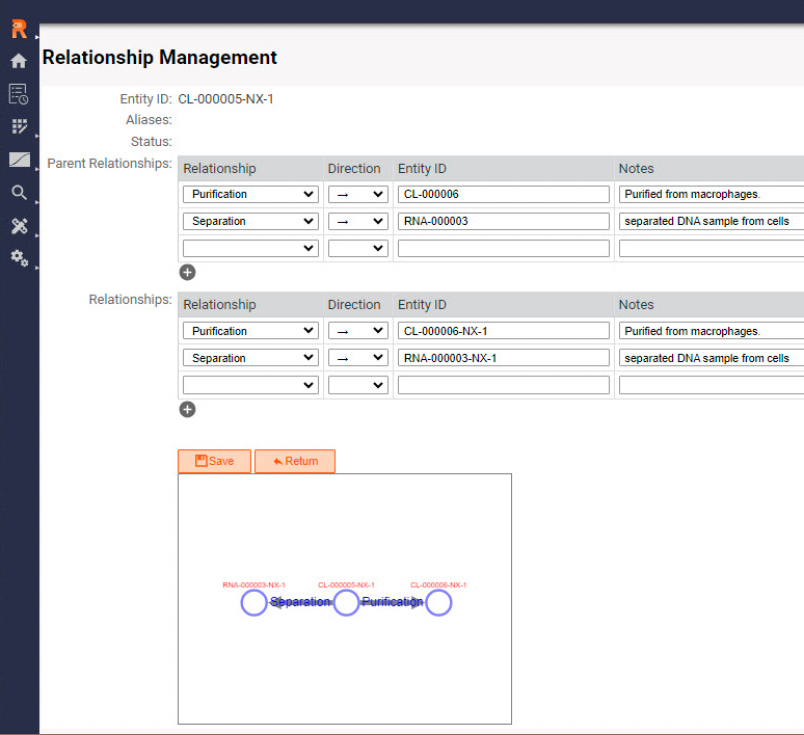
Task: Click the Save button
Action: tap(214, 461)
